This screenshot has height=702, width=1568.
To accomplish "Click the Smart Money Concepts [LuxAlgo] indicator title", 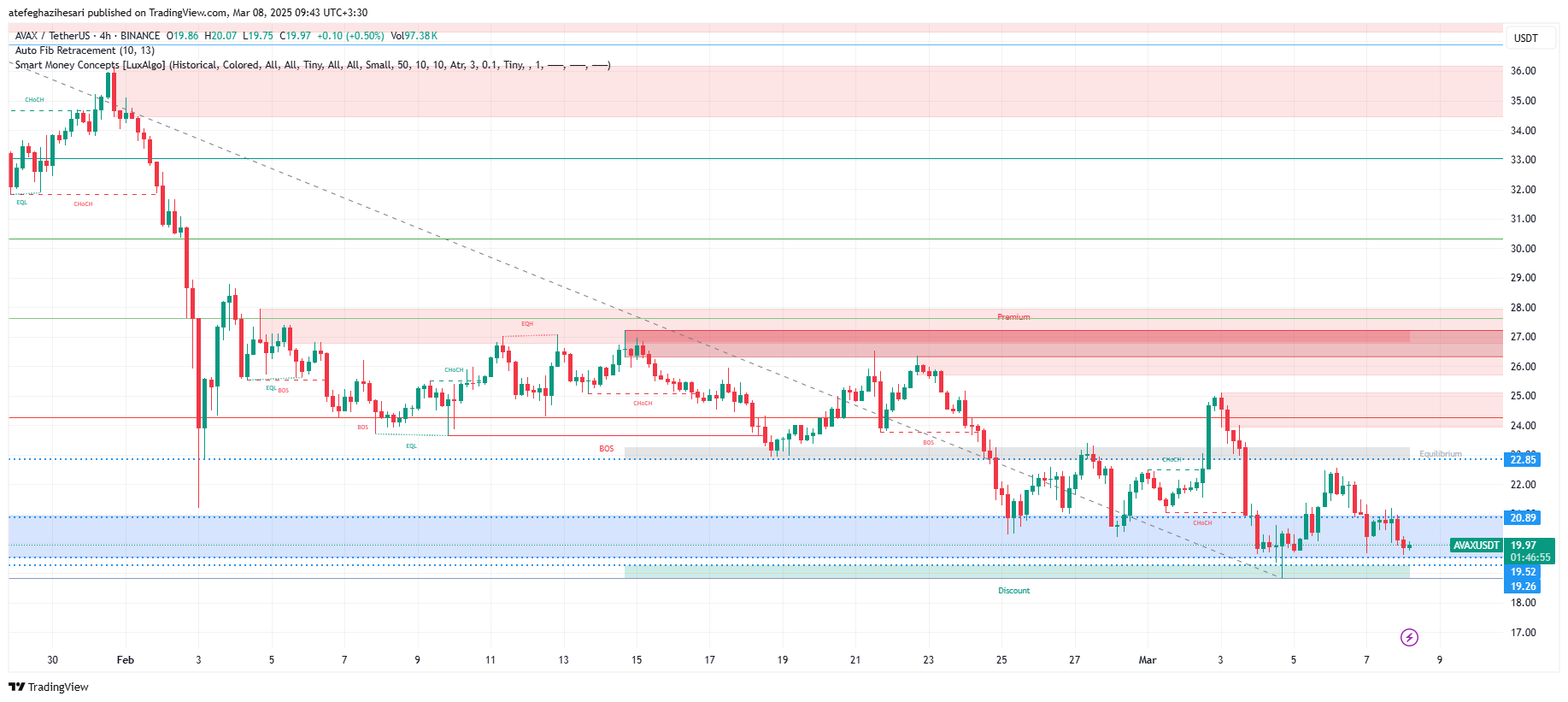I will [x=312, y=65].
